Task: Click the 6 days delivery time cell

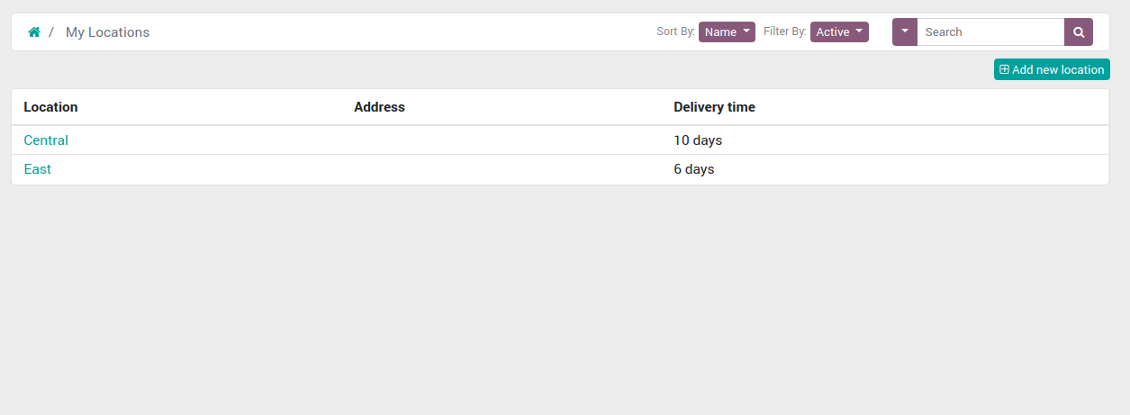Action: coord(694,169)
